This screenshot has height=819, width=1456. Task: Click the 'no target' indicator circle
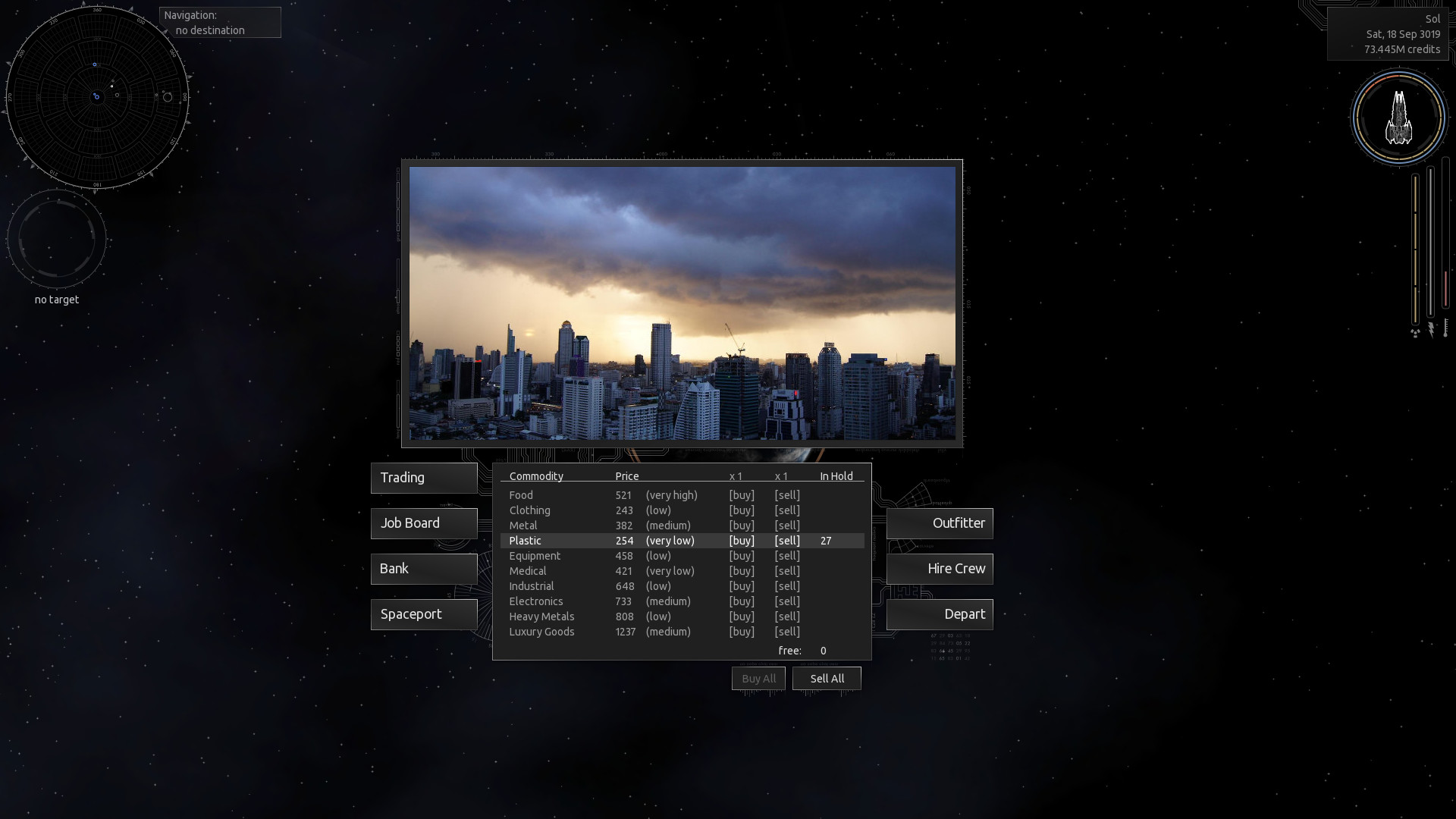[56, 238]
